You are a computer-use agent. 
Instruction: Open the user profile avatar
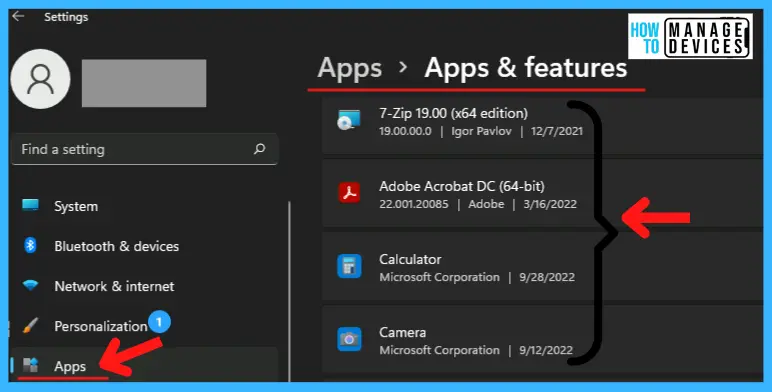point(40,79)
